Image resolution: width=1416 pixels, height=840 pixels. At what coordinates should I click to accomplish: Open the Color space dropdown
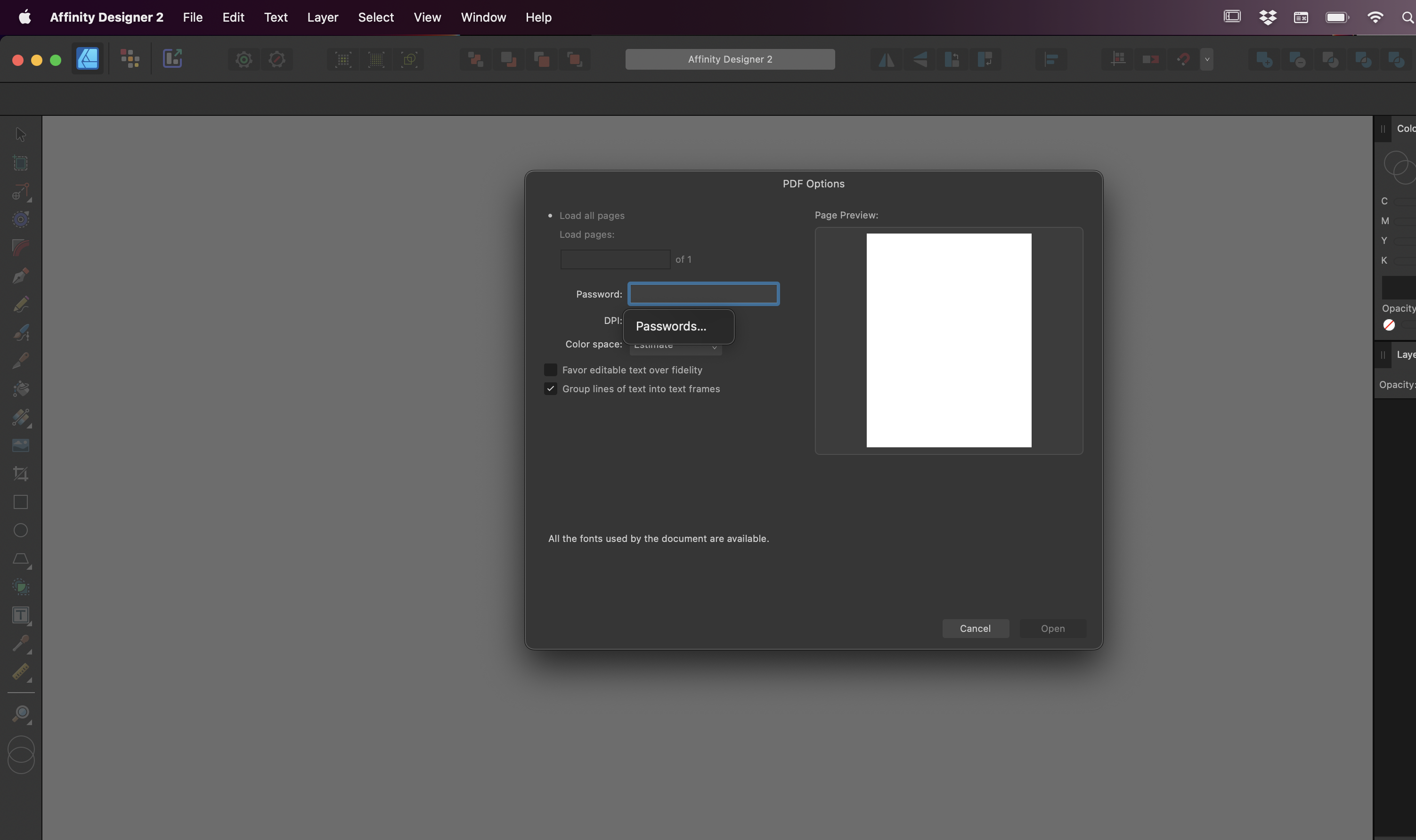pyautogui.click(x=675, y=346)
